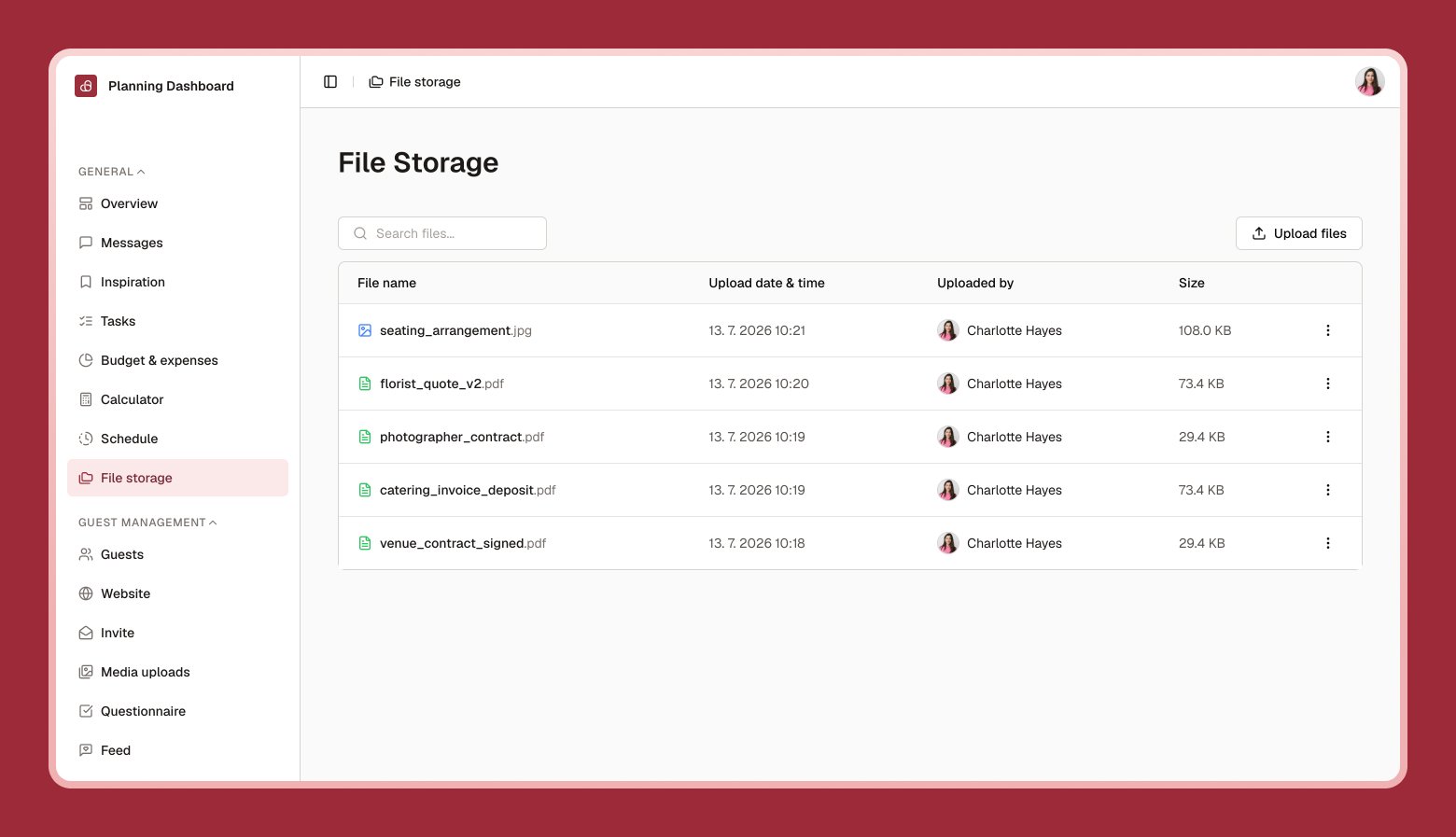Go to Messages in the sidebar

(177, 243)
